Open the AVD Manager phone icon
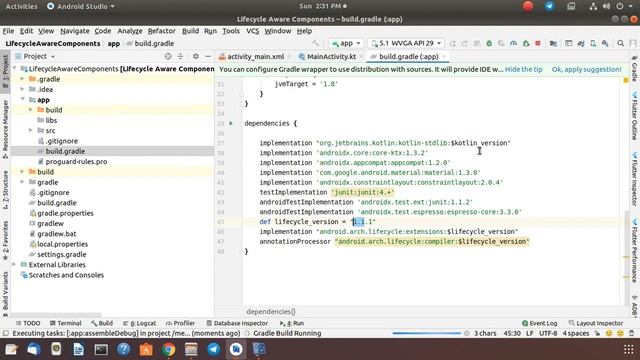 coord(593,43)
